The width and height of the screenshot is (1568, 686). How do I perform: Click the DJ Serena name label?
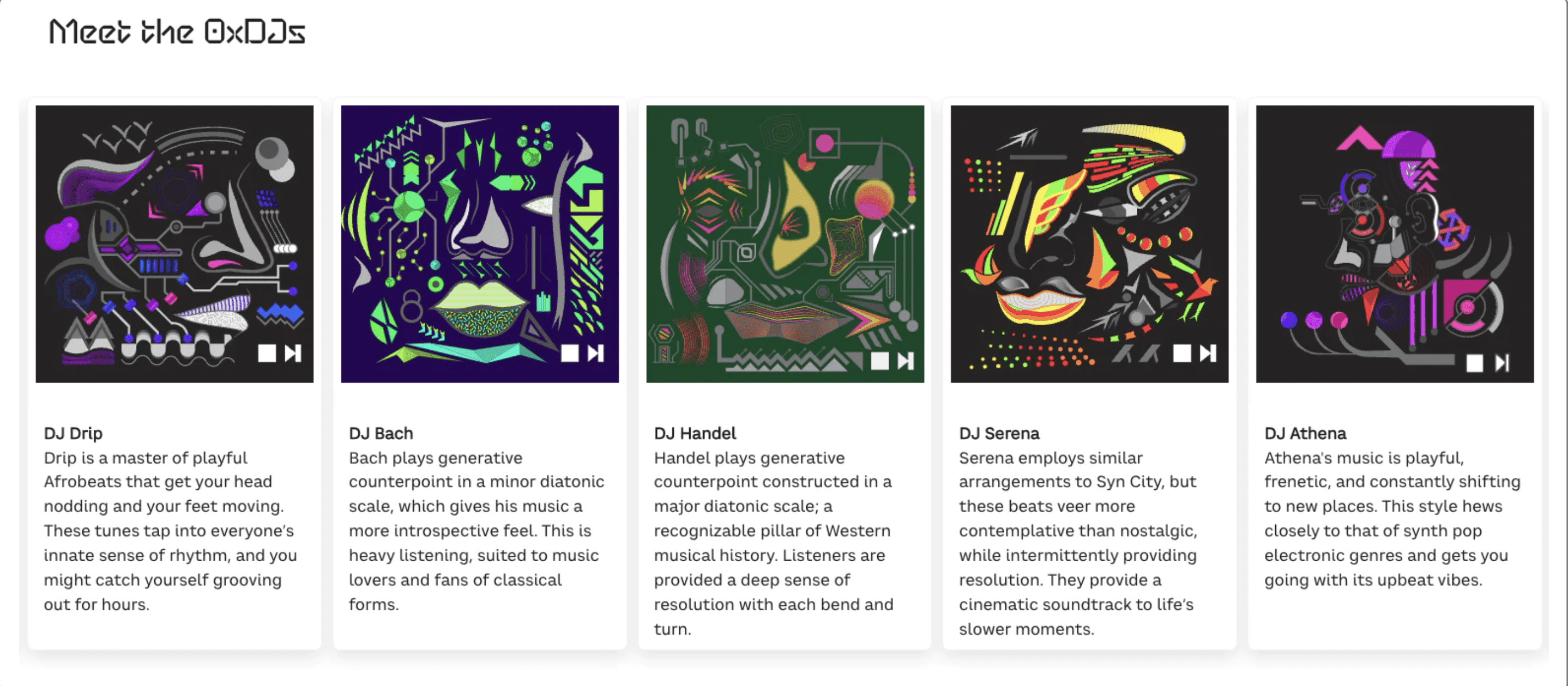tap(1000, 433)
